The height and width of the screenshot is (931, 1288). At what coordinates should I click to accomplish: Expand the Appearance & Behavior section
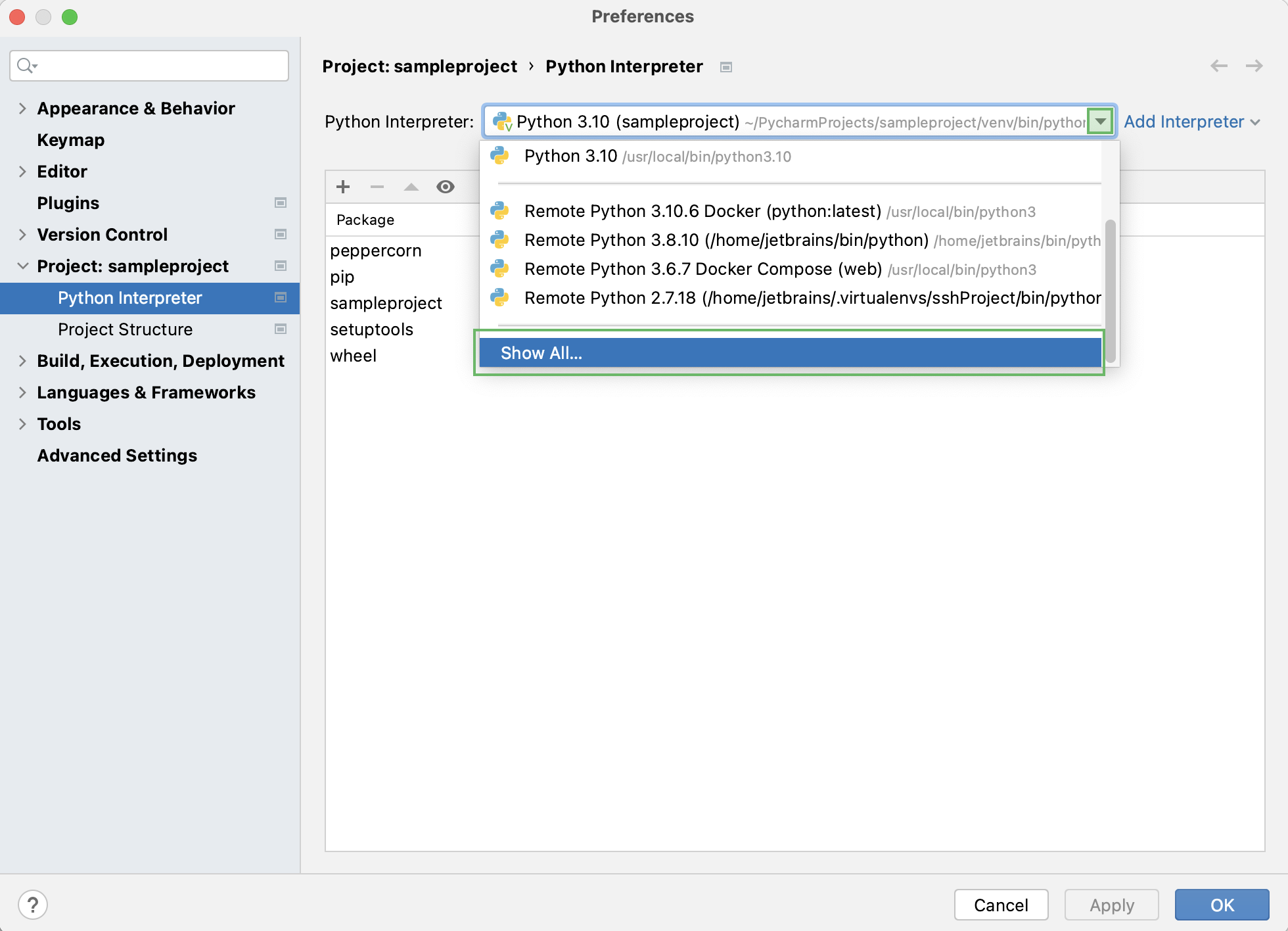22,108
